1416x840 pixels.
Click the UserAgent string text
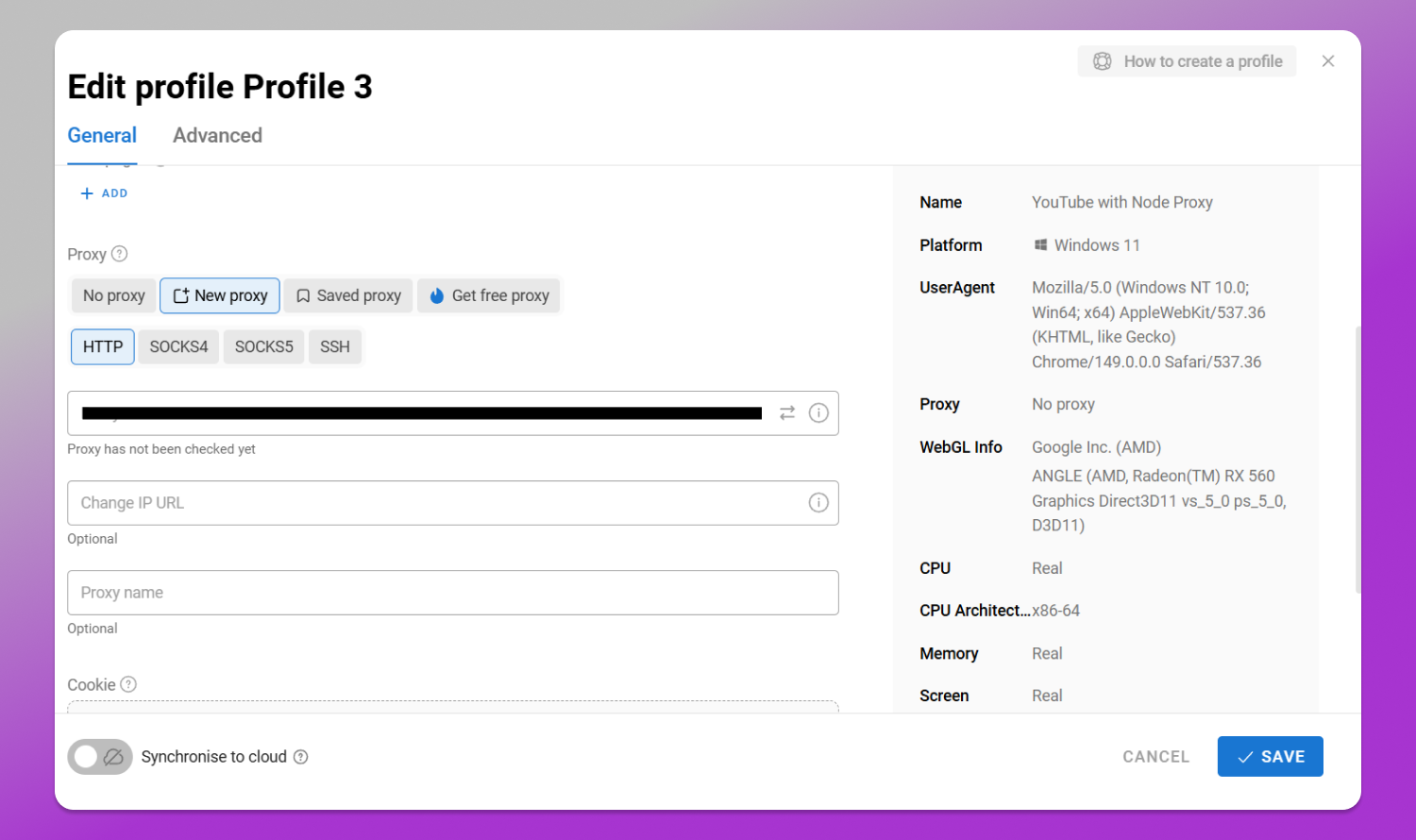click(1149, 325)
